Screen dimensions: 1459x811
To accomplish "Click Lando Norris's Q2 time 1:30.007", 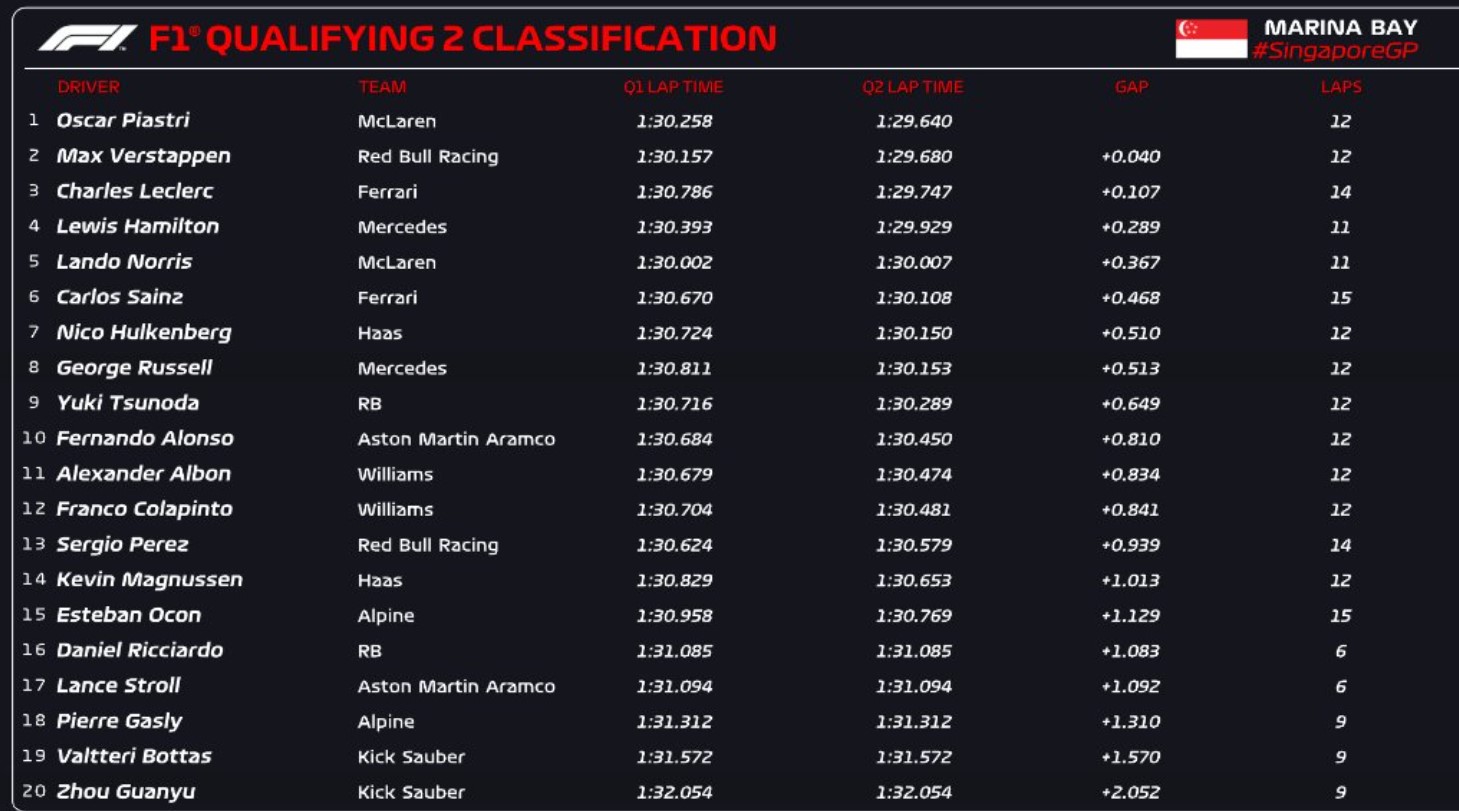I will point(913,262).
